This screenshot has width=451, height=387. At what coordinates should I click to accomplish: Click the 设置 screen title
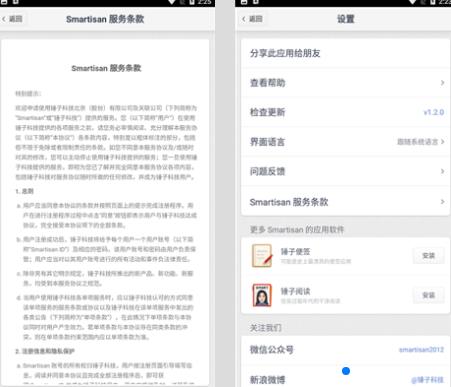[x=346, y=19]
